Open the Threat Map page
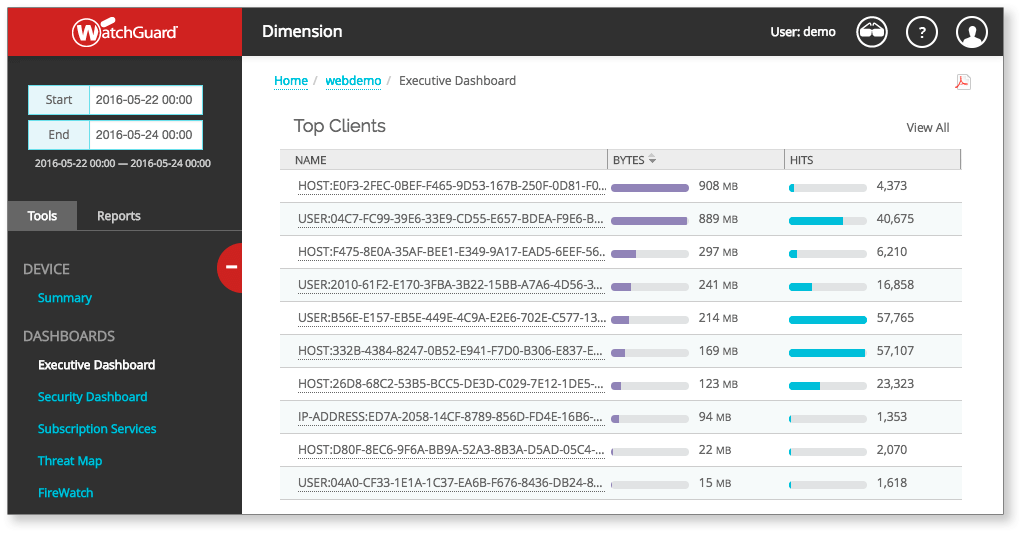Image resolution: width=1036 pixels, height=552 pixels. [x=70, y=461]
